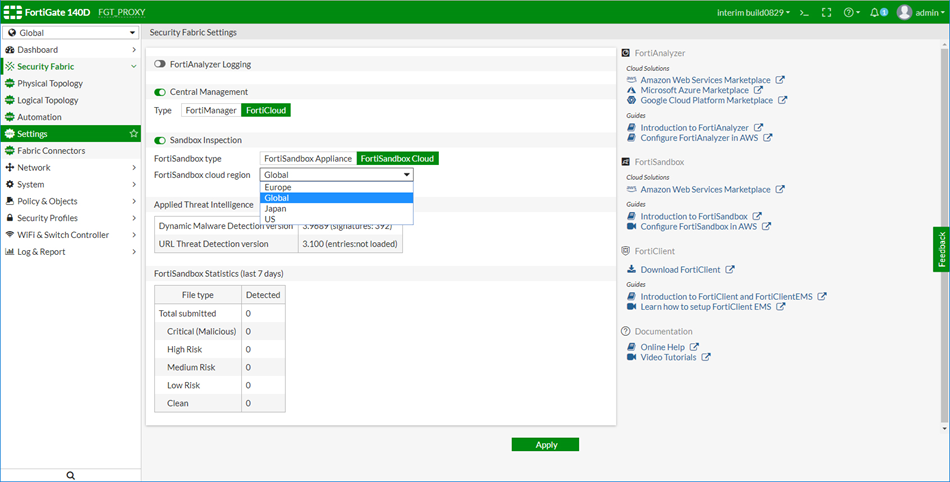This screenshot has height=482, width=950.
Task: Open Physical Topology in sidebar
Action: [x=50, y=84]
